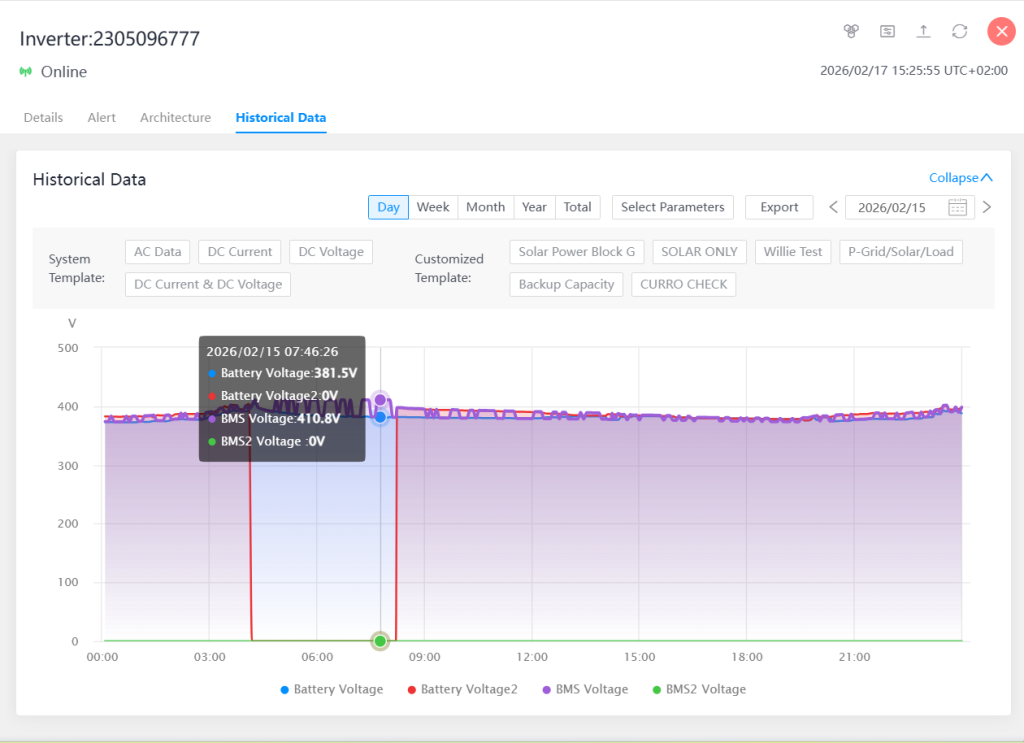Refresh inverter data with circular arrows icon
Viewport: 1024px width, 743px height.
959,31
